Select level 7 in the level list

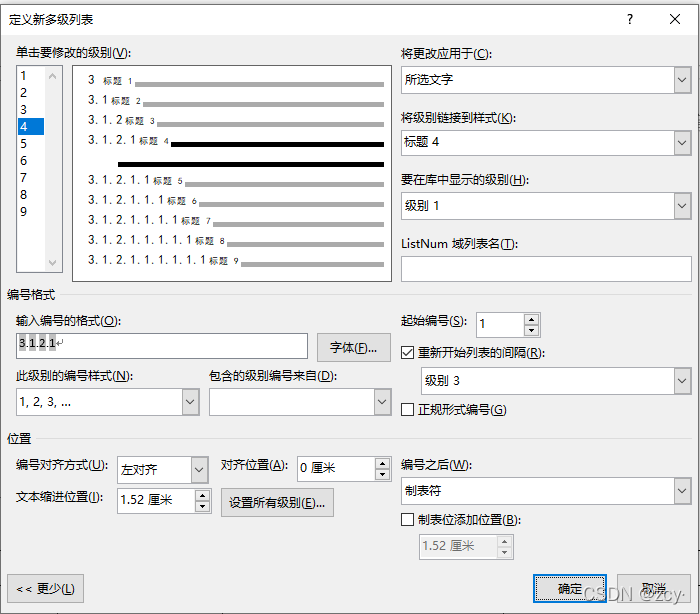click(x=30, y=177)
